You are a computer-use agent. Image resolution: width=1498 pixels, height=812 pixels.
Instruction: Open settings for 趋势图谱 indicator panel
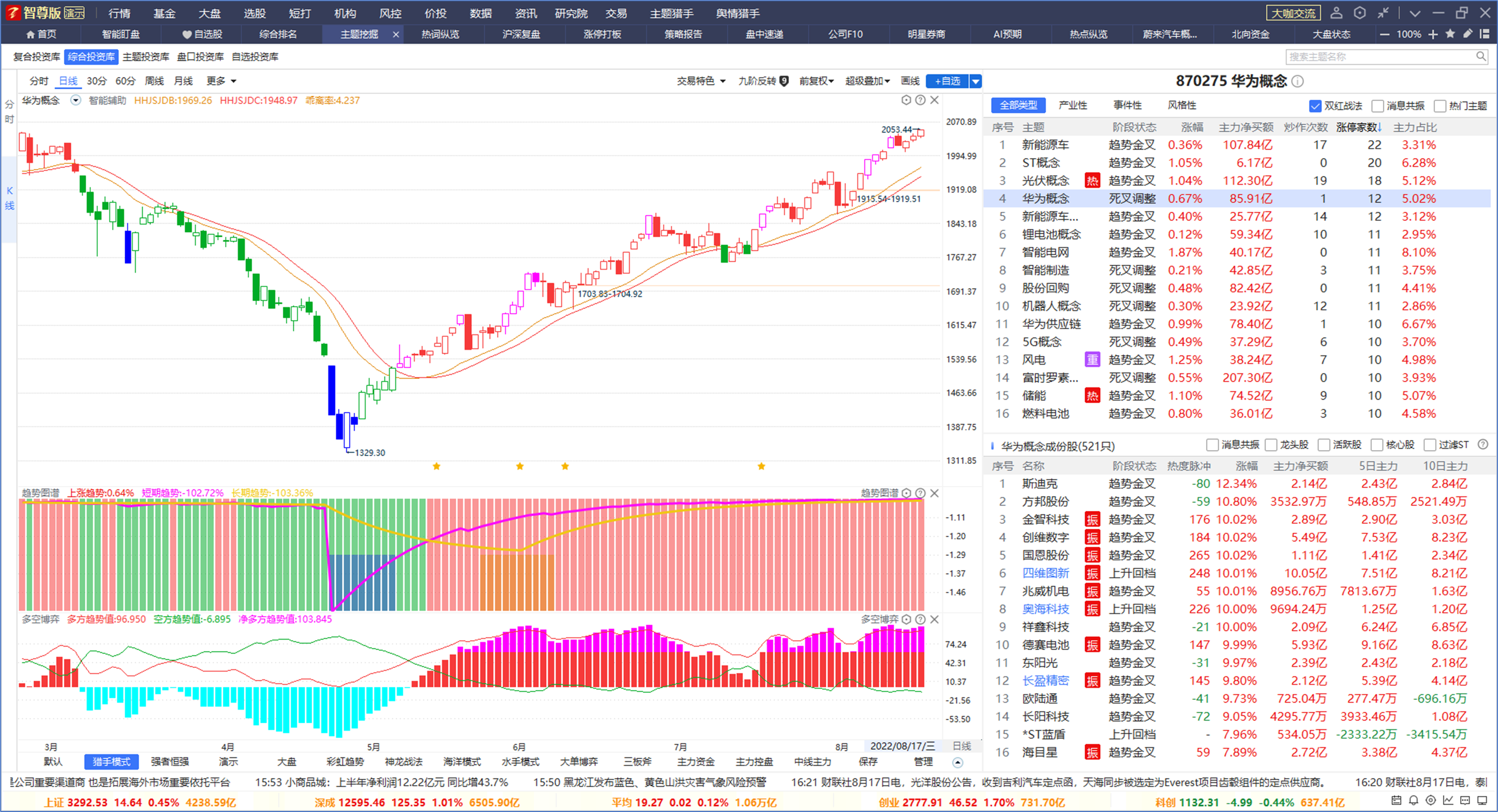[906, 493]
